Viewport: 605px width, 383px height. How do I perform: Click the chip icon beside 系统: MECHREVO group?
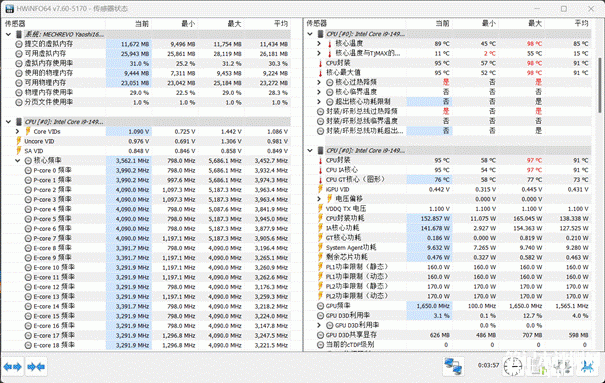click(x=19, y=34)
